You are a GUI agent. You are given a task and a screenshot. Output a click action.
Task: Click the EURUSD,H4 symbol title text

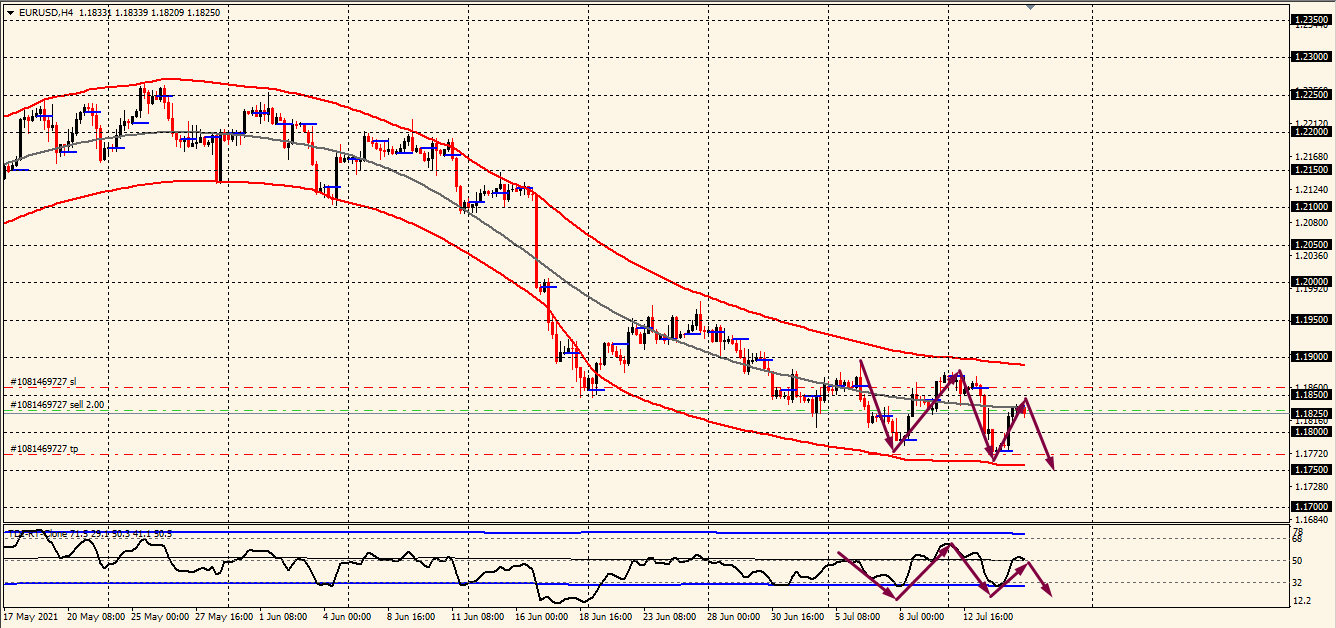click(45, 13)
